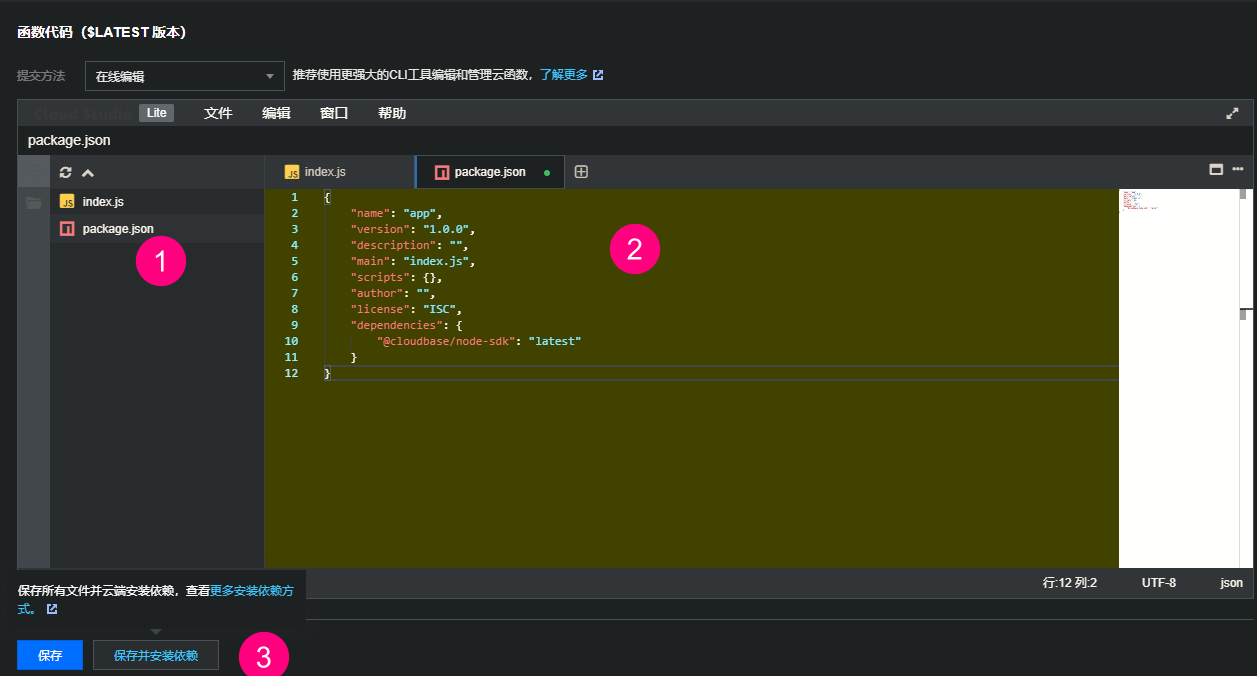Click the "scripts": {} code line

(x=397, y=277)
